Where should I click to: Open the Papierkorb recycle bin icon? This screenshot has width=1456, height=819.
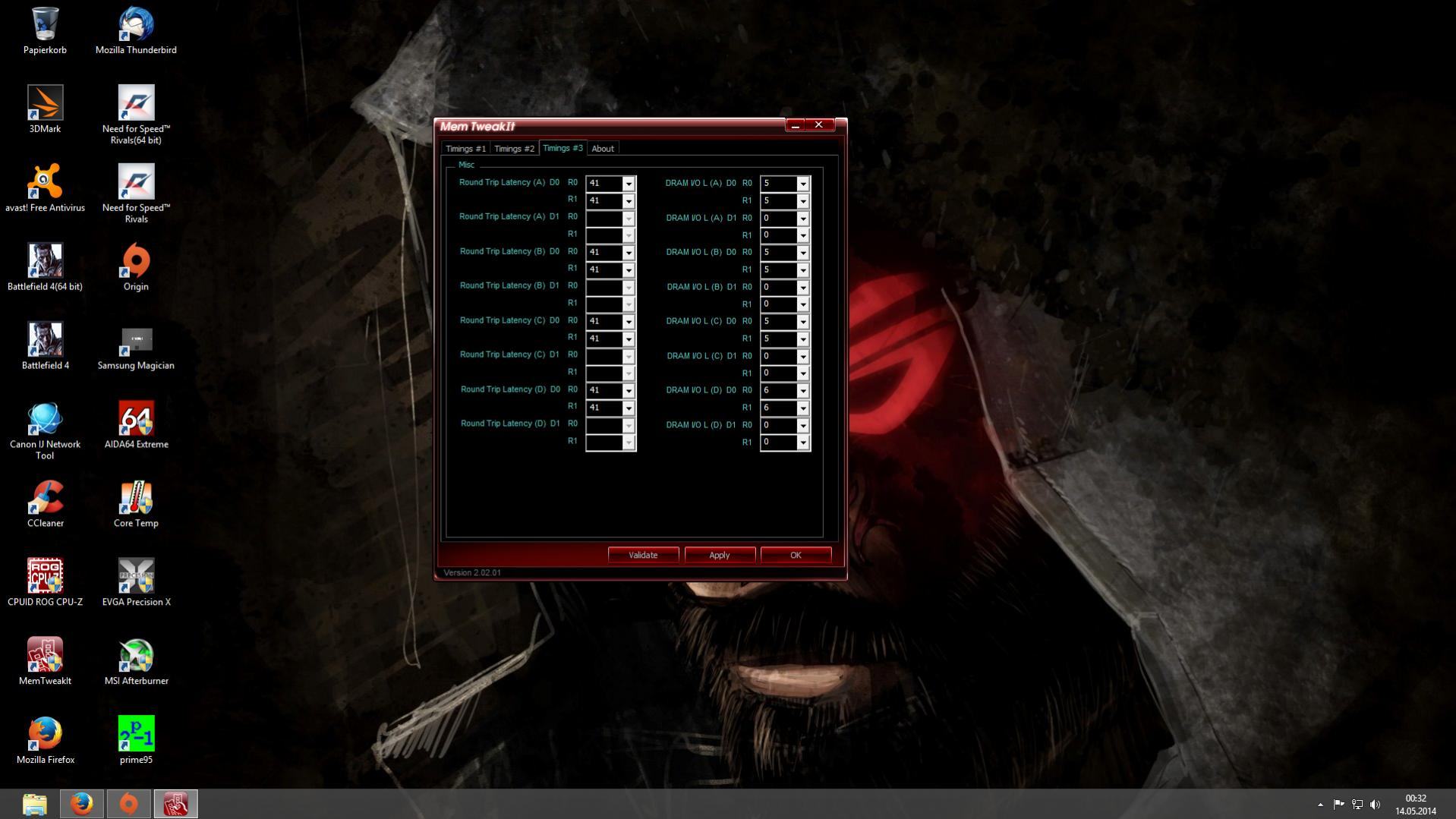point(45,31)
